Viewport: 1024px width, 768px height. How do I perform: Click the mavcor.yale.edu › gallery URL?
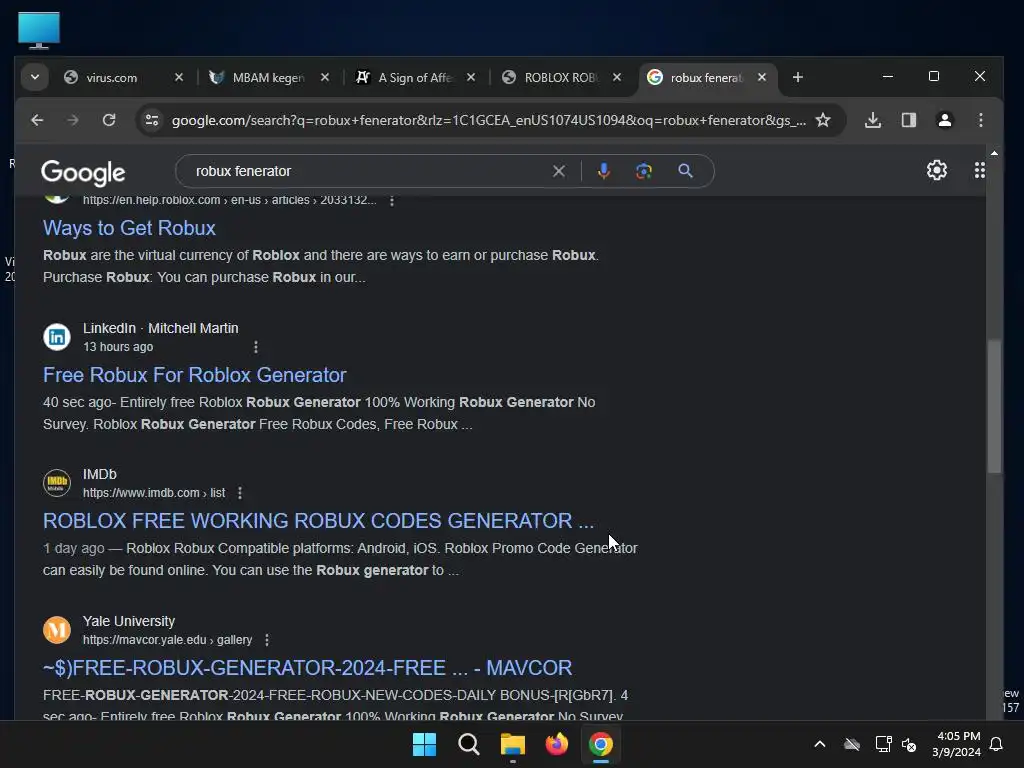[x=167, y=640]
